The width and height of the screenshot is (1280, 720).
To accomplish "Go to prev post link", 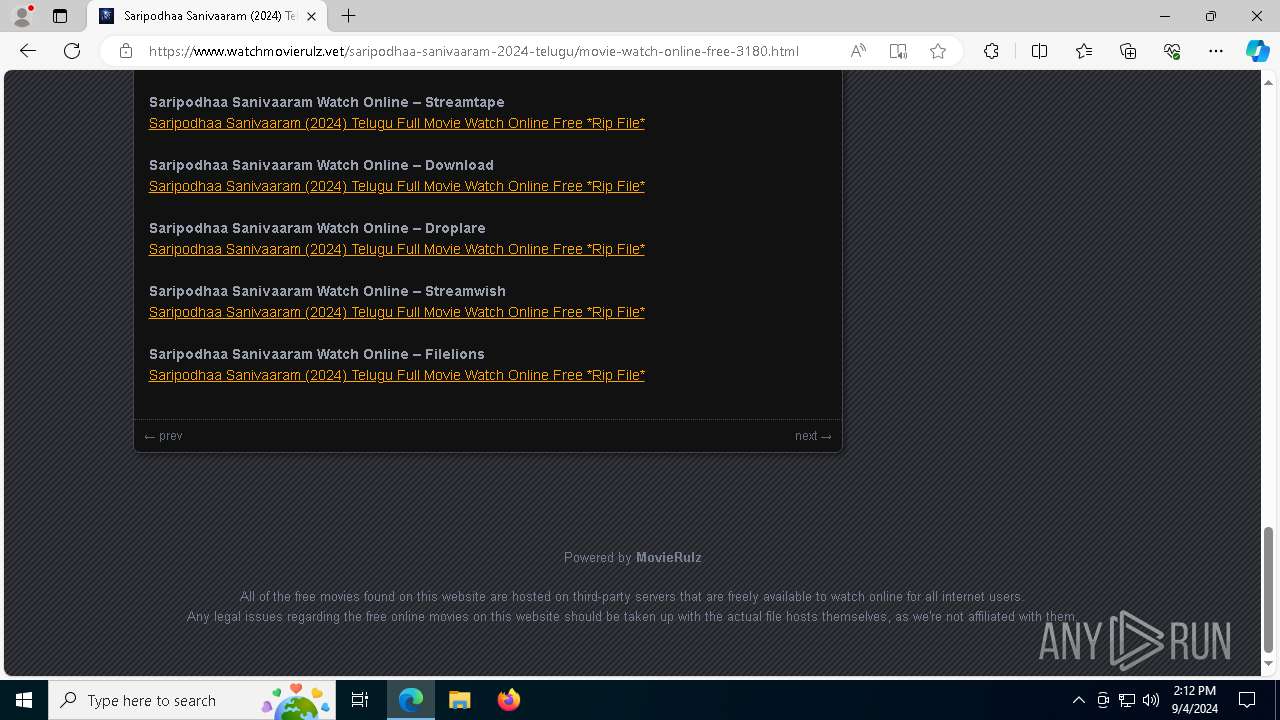I will click(163, 436).
